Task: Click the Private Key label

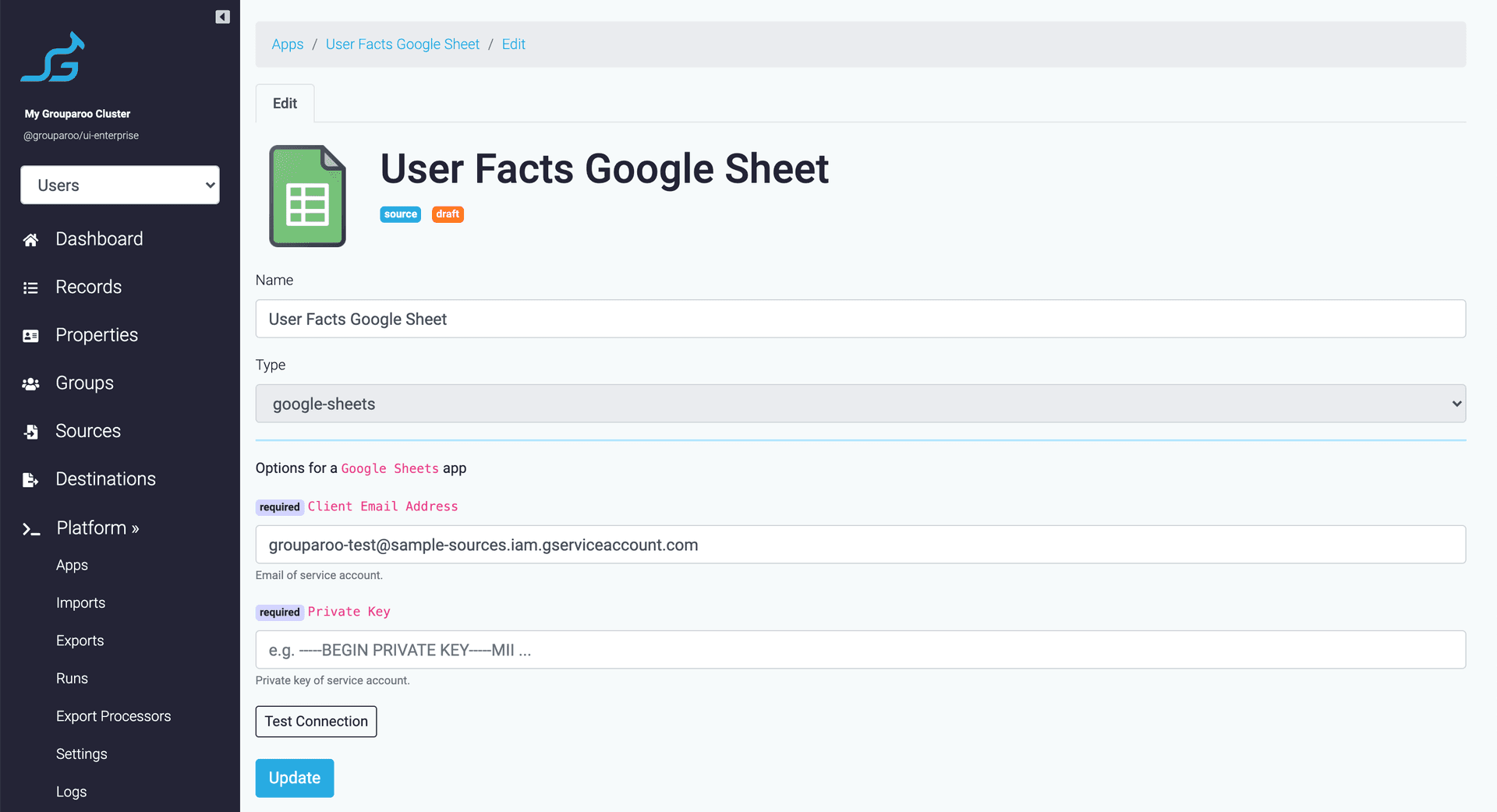Action: [349, 612]
